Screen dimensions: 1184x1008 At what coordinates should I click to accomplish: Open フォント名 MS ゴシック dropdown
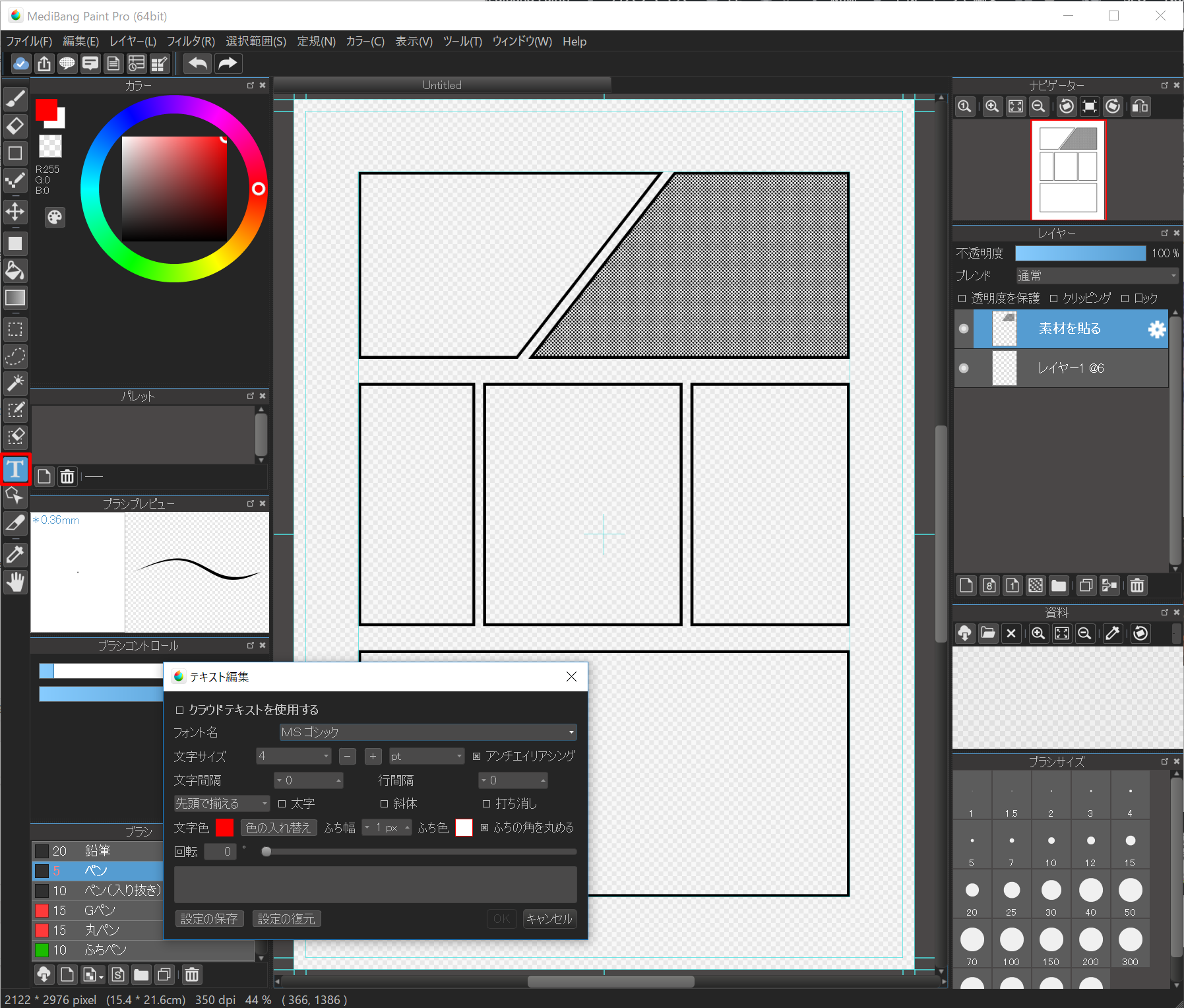pyautogui.click(x=428, y=732)
